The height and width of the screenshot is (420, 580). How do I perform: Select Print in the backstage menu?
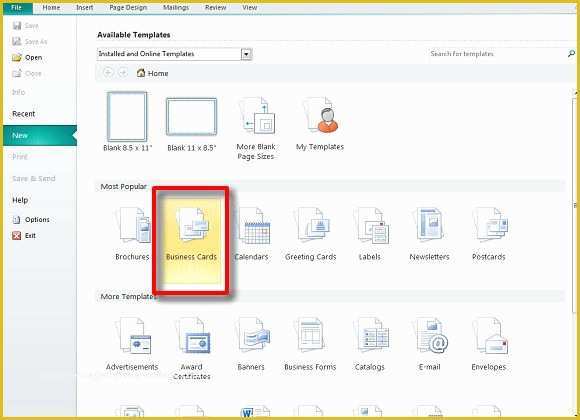20,157
